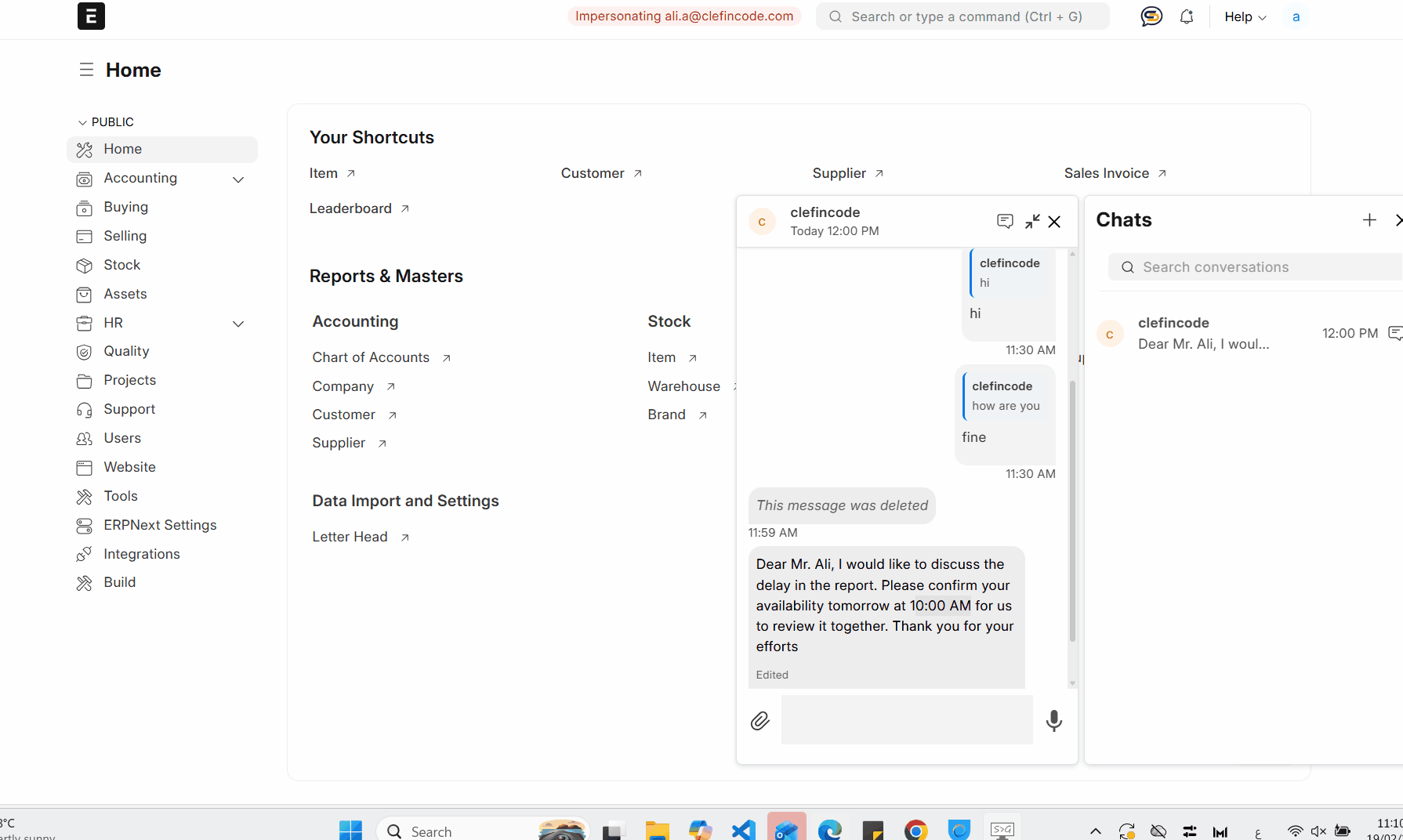Open the Help dropdown menu

click(1245, 16)
